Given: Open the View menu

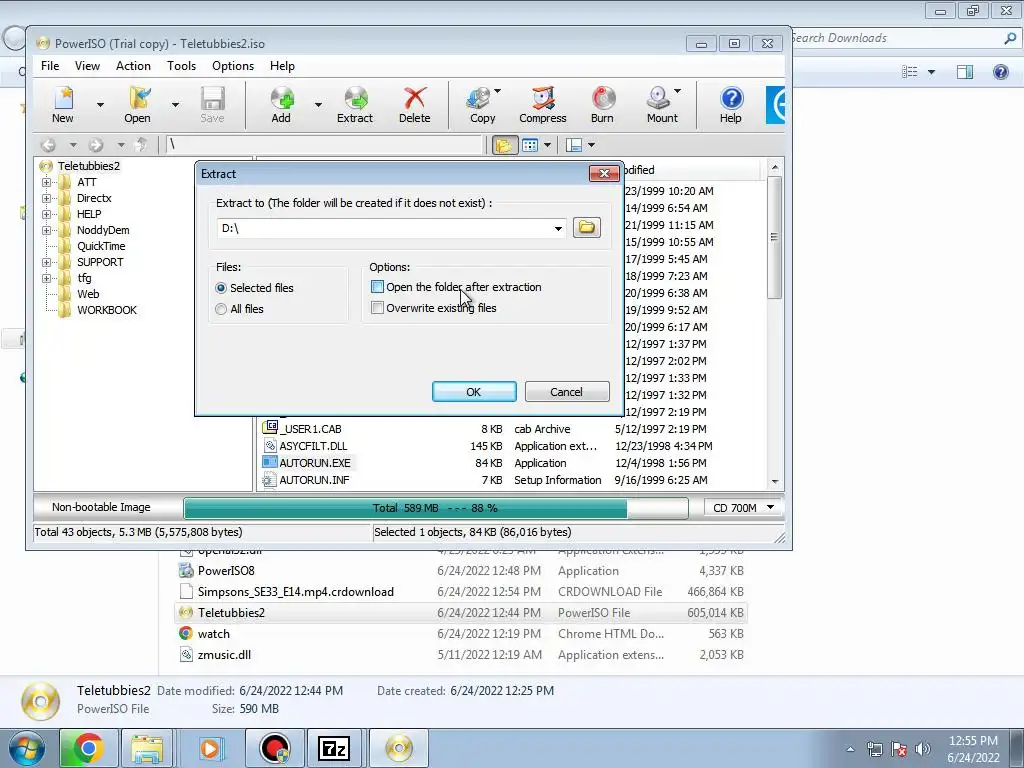Looking at the screenshot, I should click(x=87, y=66).
